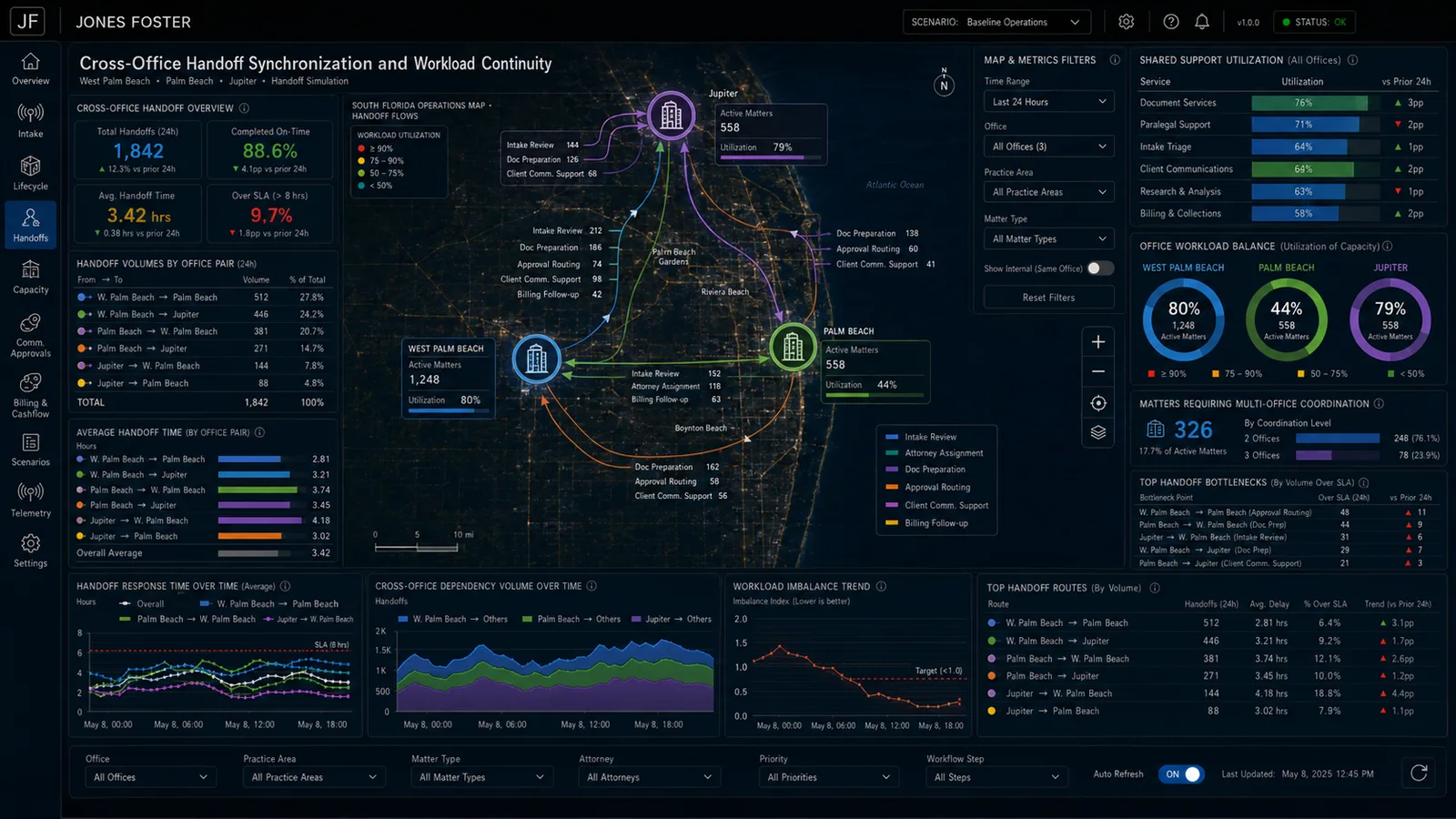Click the Palm Beach breadcrumb
Screen dimensions: 1456x819
(x=189, y=81)
